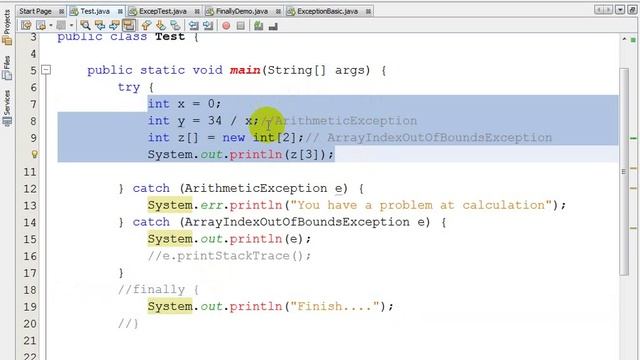The width and height of the screenshot is (640, 360).
Task: Close the Start Page tab
Action: pyautogui.click(x=61, y=11)
